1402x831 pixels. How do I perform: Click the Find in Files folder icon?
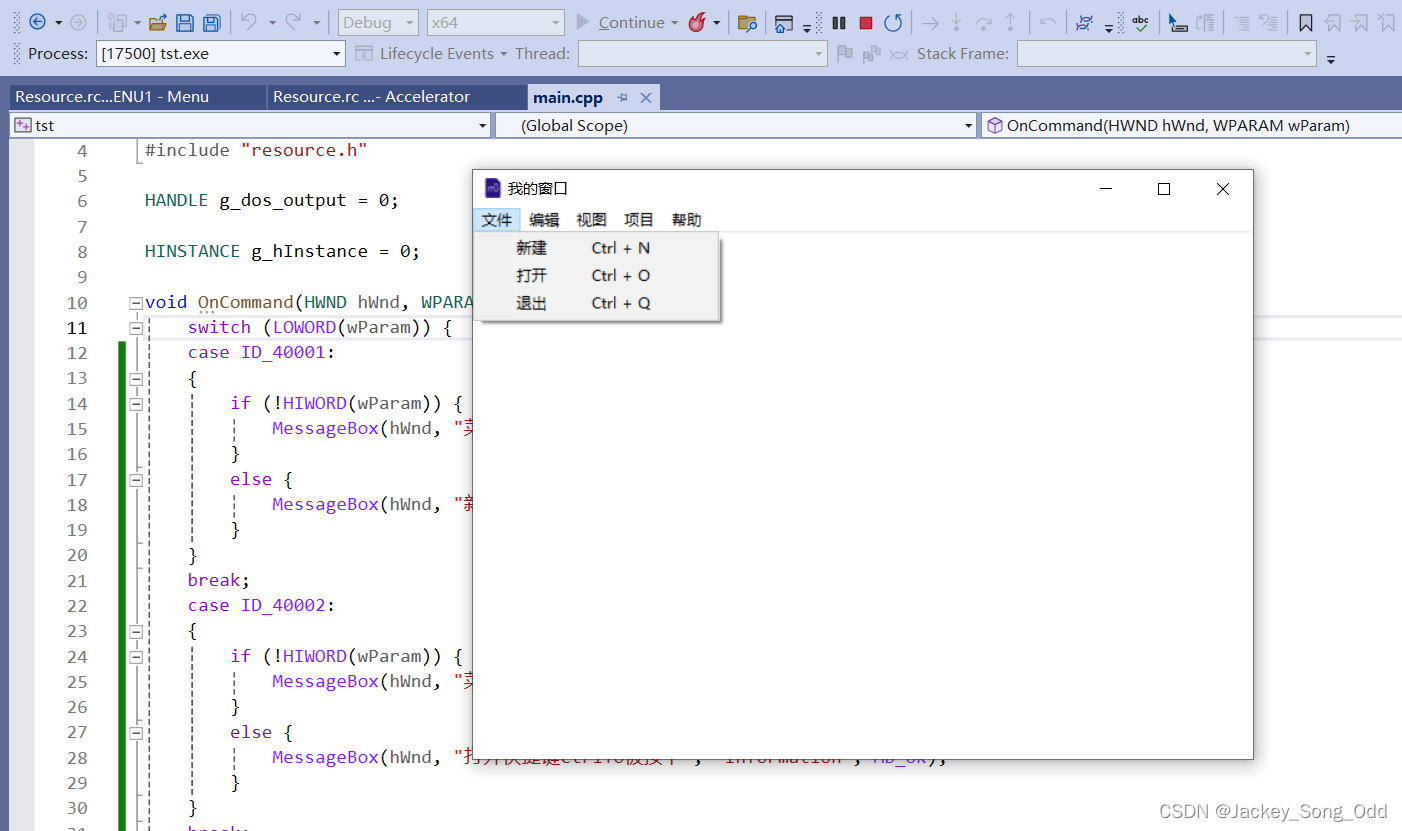(746, 22)
